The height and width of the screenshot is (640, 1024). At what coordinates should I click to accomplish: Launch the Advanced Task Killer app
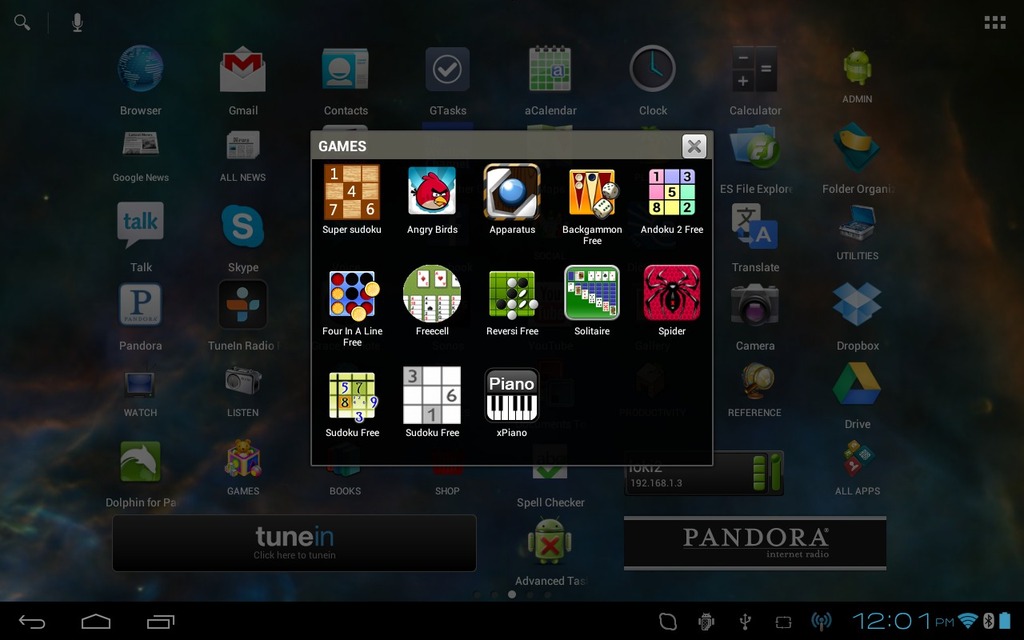(550, 541)
